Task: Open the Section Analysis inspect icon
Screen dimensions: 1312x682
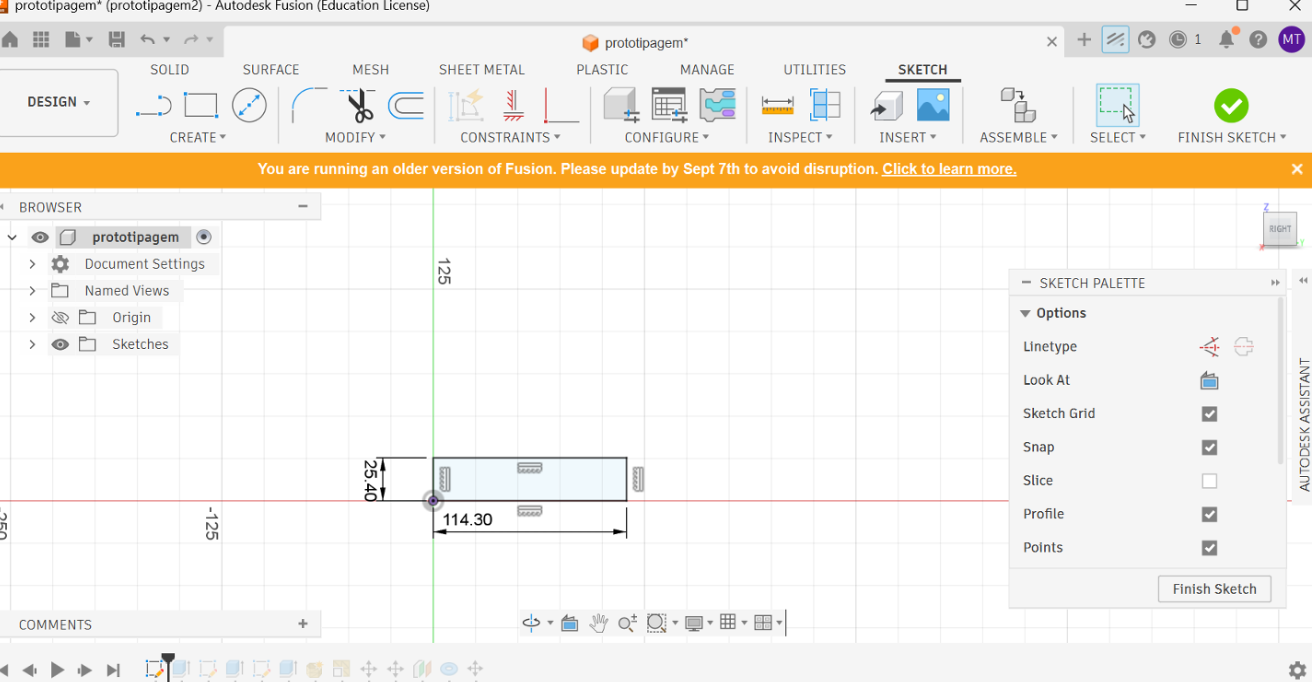Action: click(x=825, y=105)
